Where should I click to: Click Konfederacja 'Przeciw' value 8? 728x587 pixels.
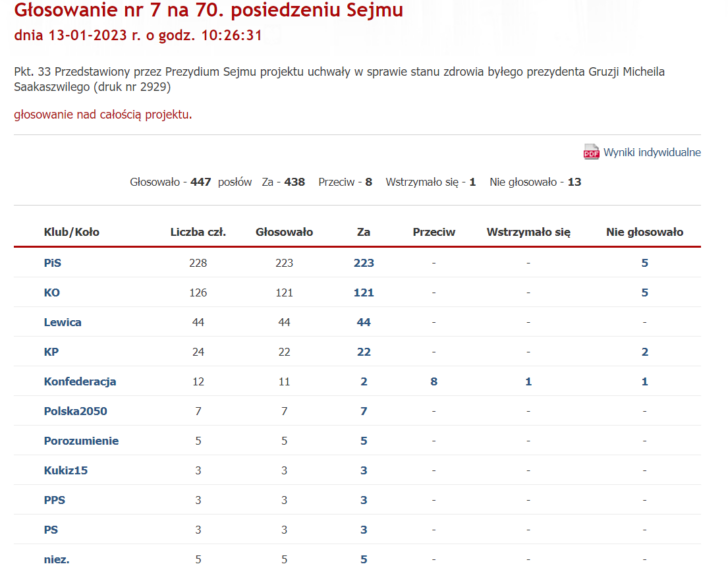pos(434,382)
